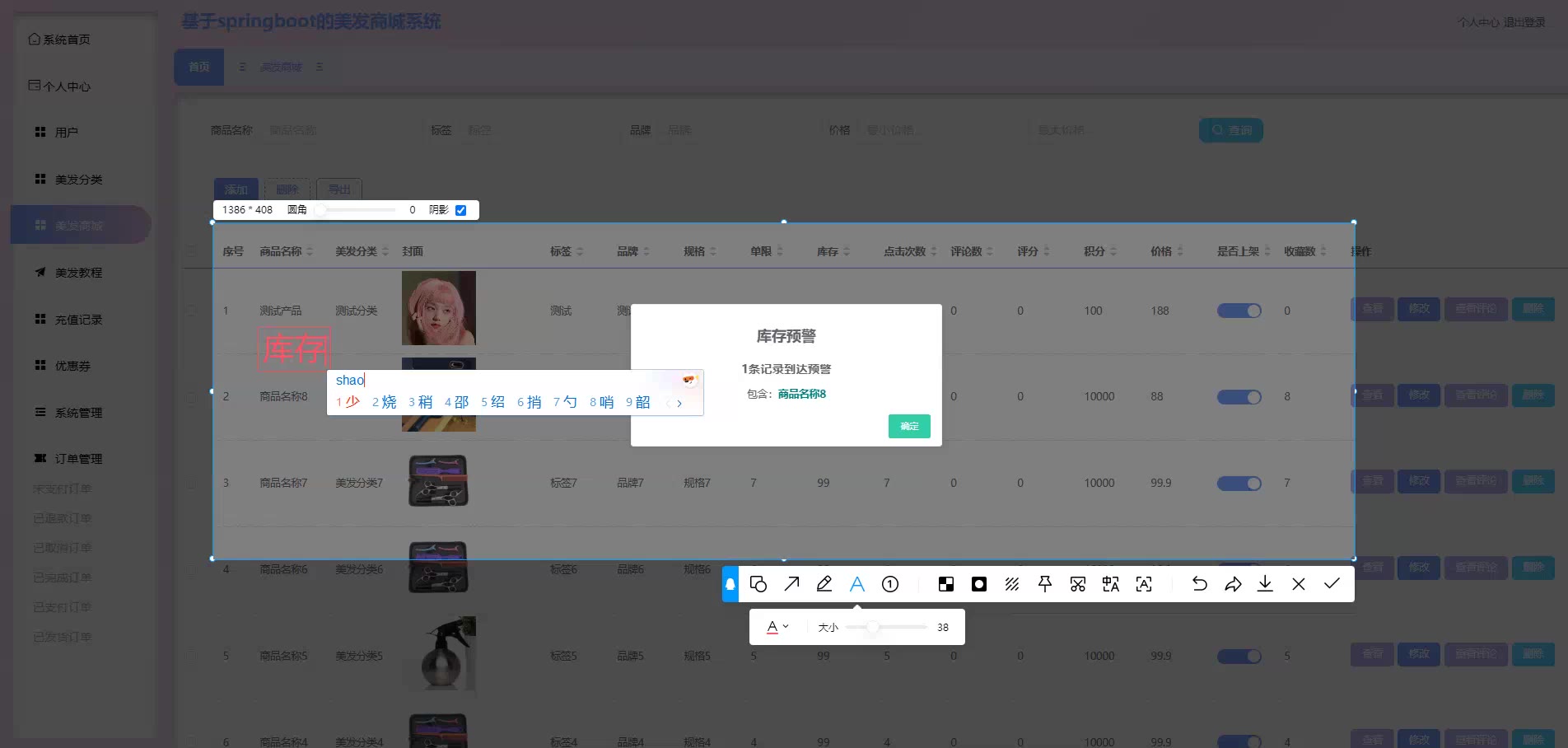Toggle the 是否上架 switch for 商品名称7
This screenshot has width=1568, height=748.
(1239, 484)
